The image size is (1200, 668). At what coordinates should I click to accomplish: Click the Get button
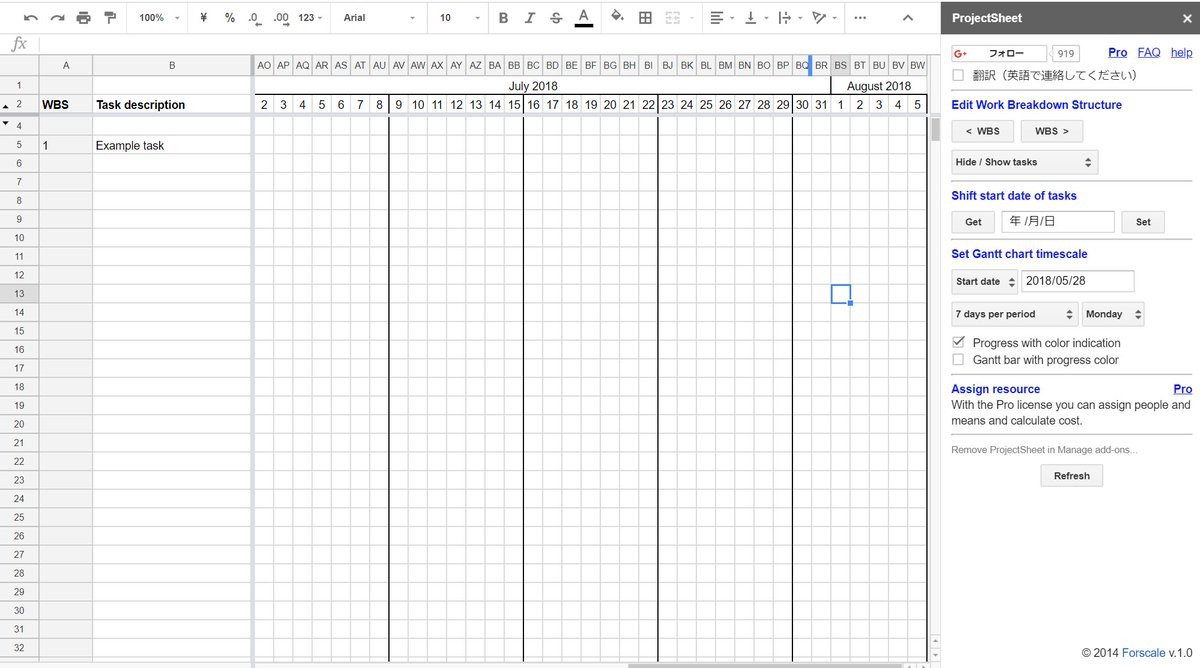click(x=973, y=222)
